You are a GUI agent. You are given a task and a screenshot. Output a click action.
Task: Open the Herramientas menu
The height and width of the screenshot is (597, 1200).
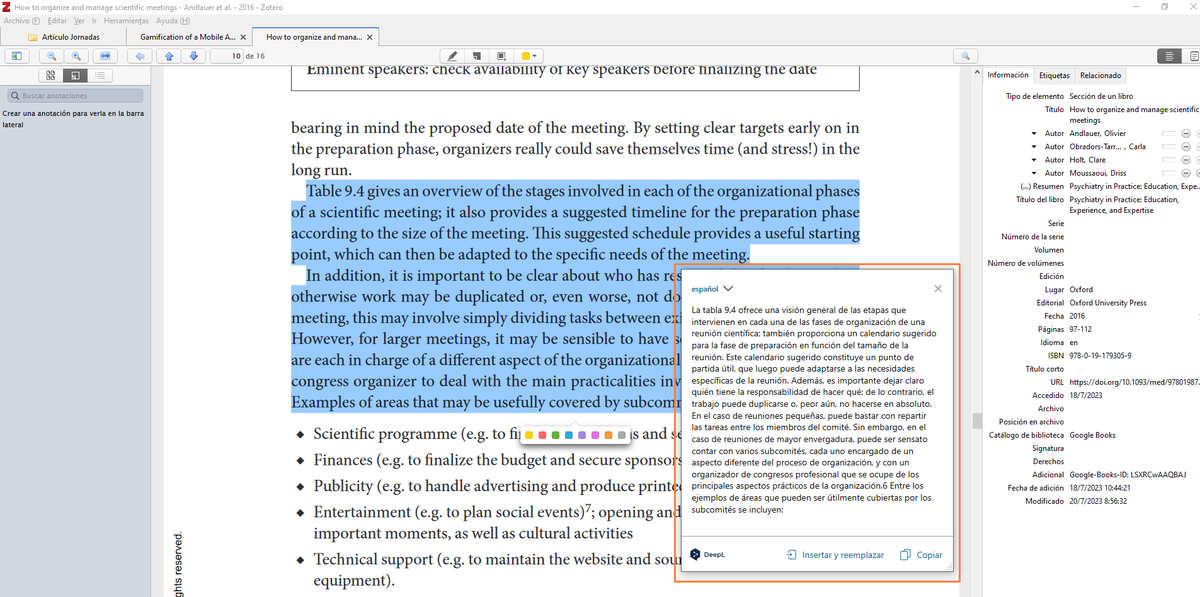click(126, 20)
